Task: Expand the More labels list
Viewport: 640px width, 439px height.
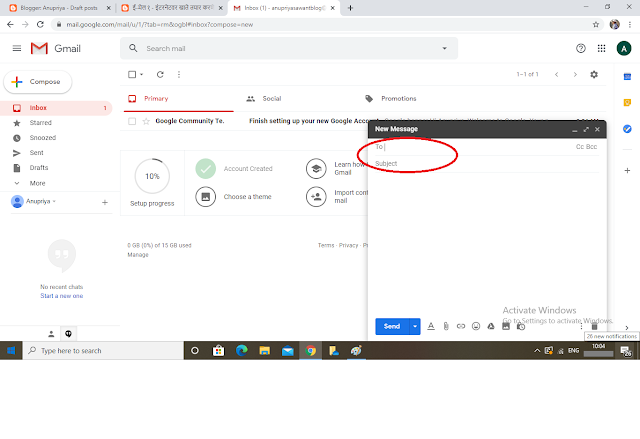Action: pyautogui.click(x=37, y=183)
